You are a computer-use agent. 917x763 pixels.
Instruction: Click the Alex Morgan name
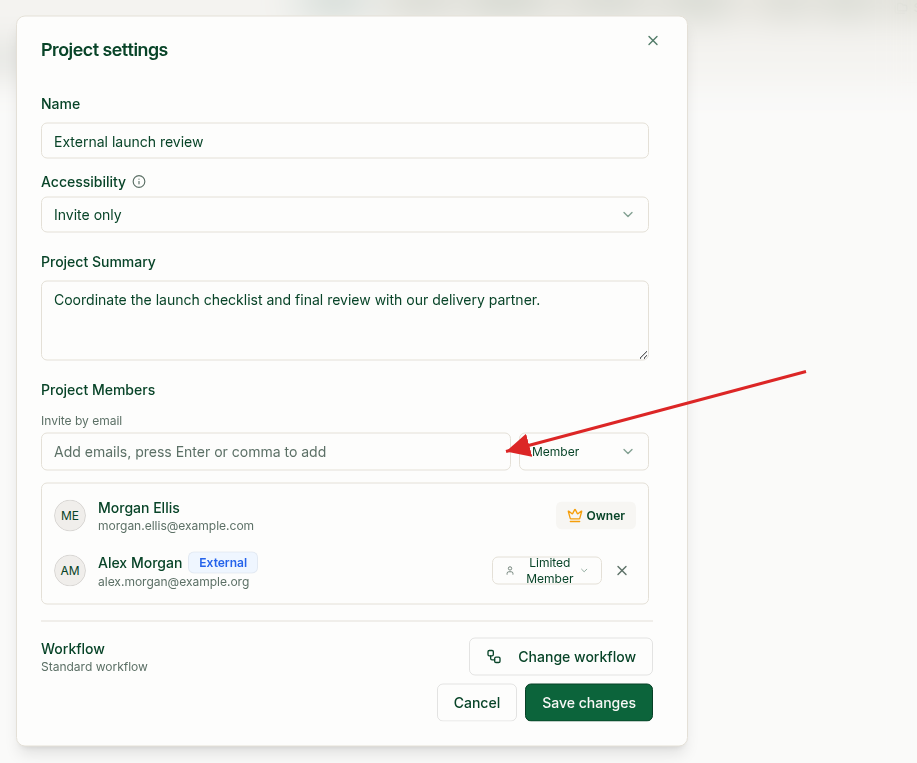pyautogui.click(x=140, y=562)
